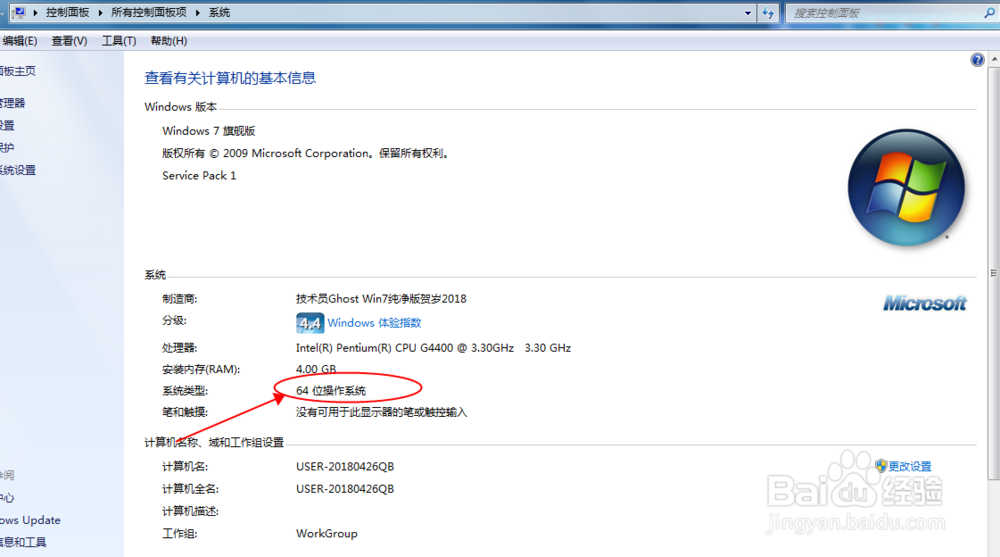
Task: Open 控制面板主页 in the sidebar
Action: (x=18, y=71)
